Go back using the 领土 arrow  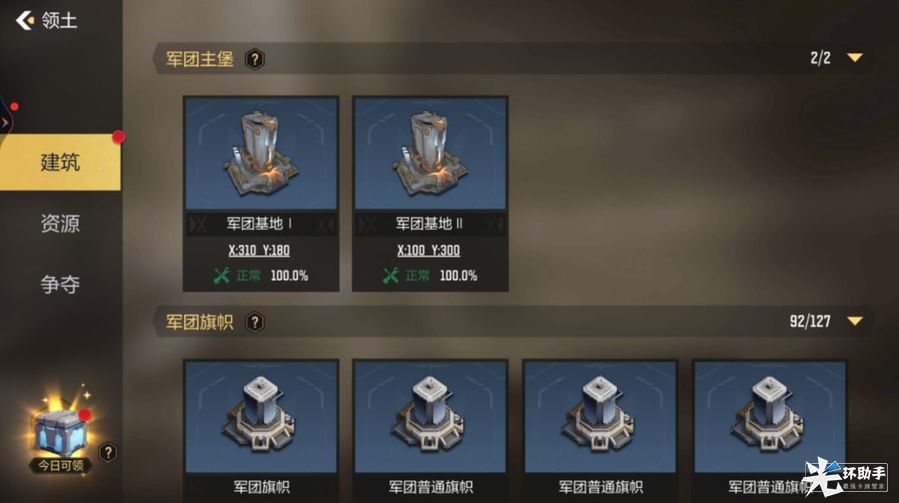coord(24,21)
